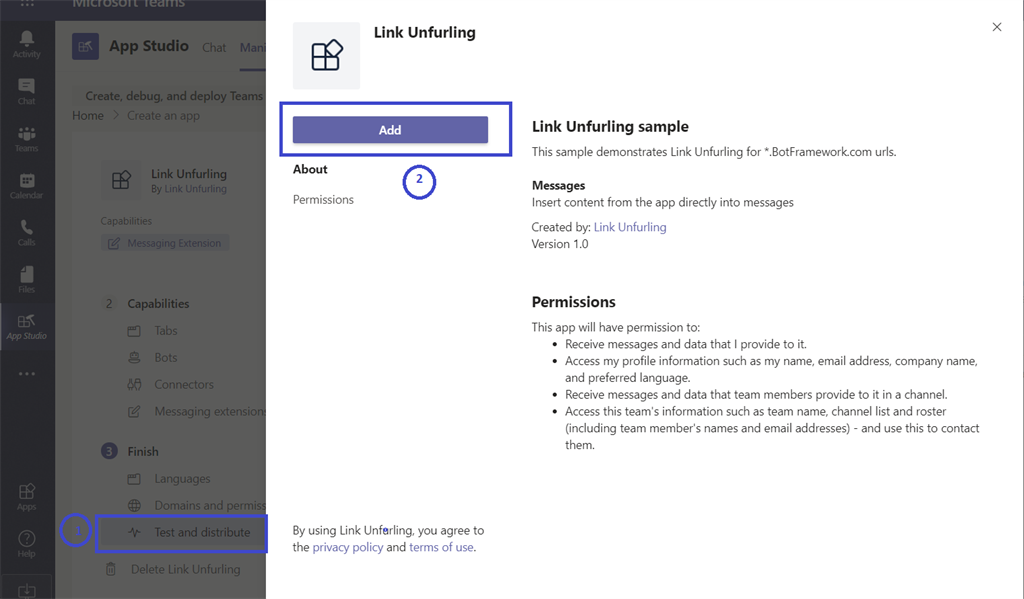The width and height of the screenshot is (1024, 599).
Task: Expand more options via the sidebar ellipsis
Action: tap(26, 373)
